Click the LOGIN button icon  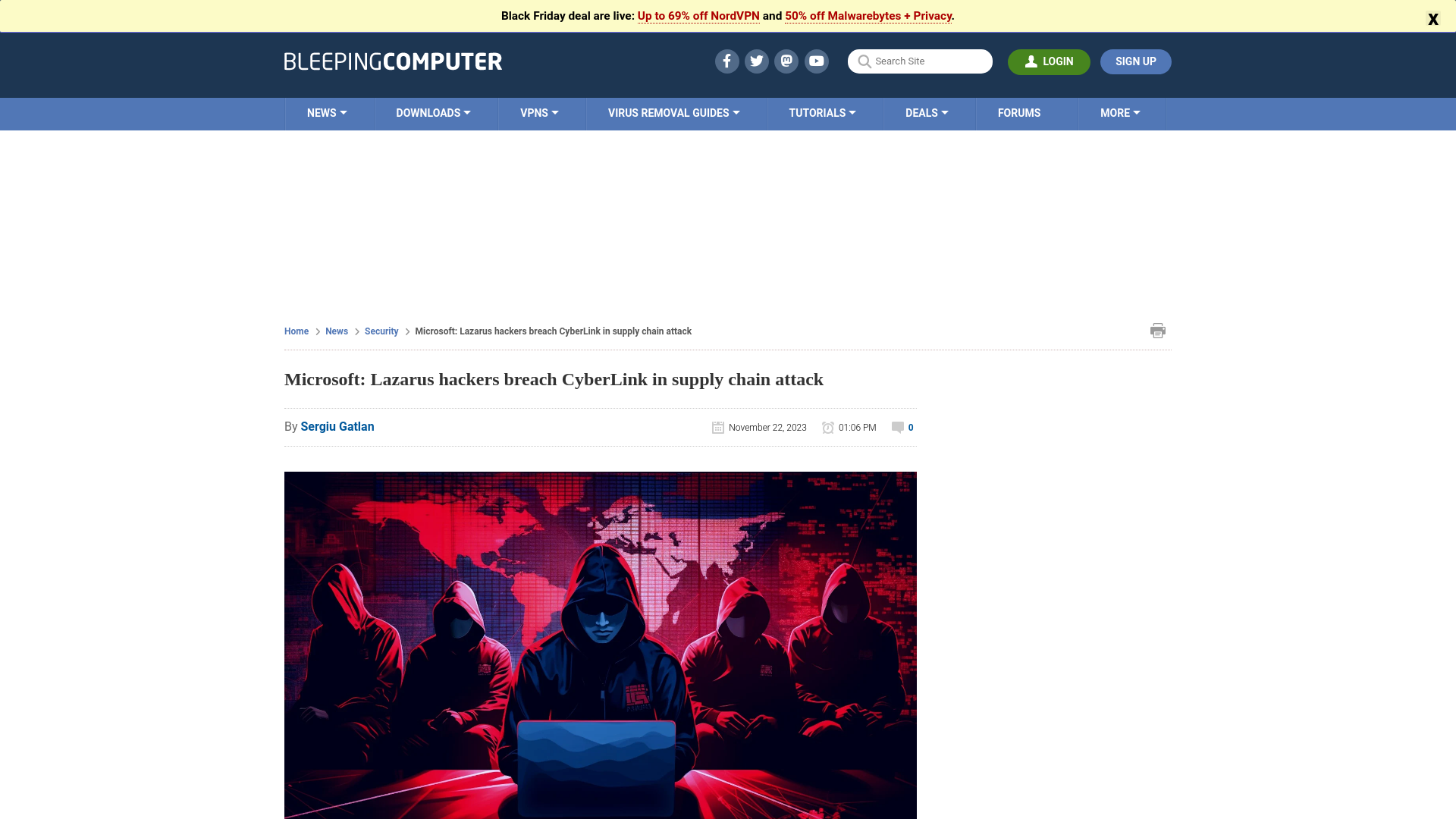1032,61
